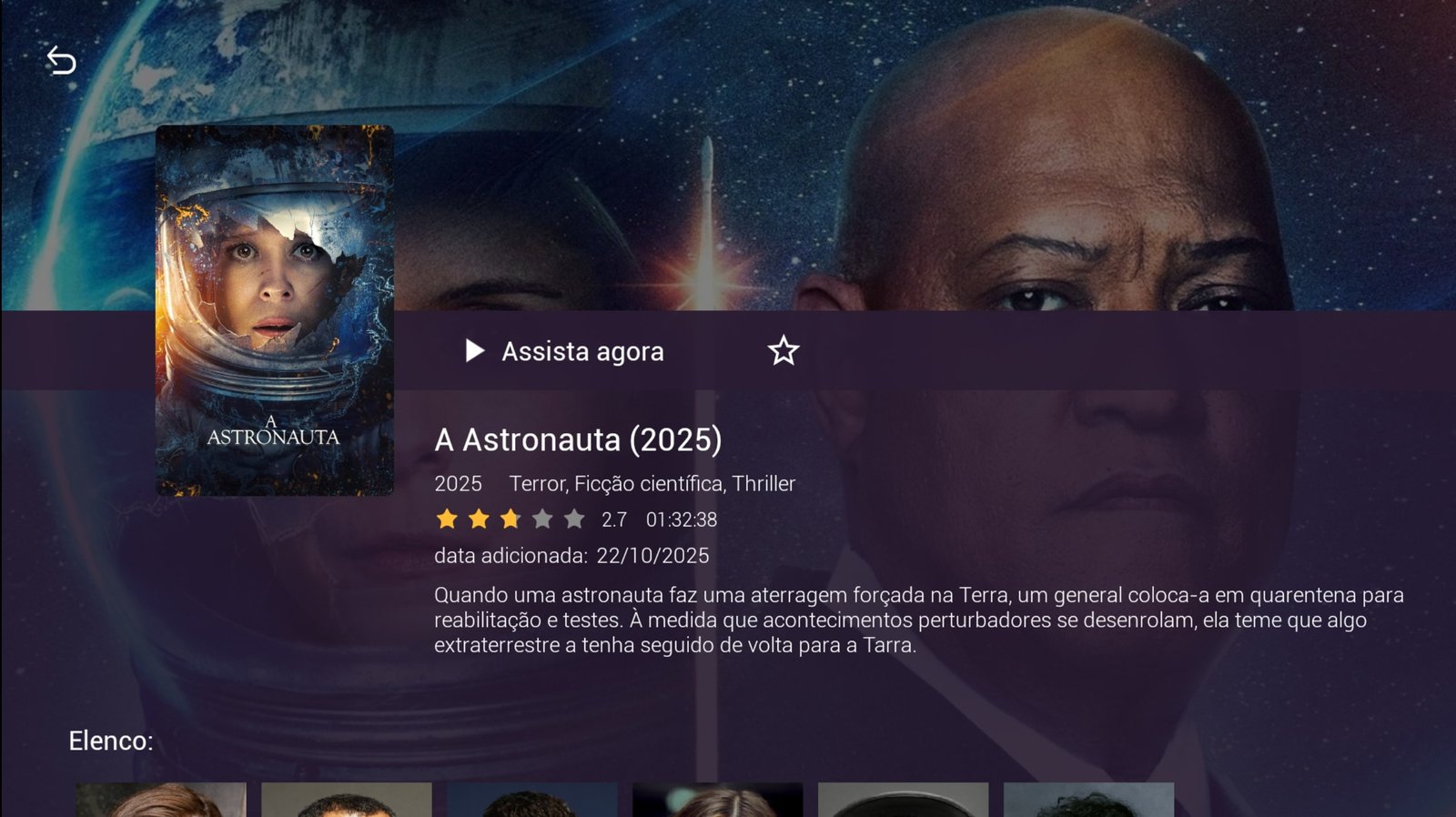Open the second cast member thumbnail
The height and width of the screenshot is (817, 1456).
click(347, 800)
